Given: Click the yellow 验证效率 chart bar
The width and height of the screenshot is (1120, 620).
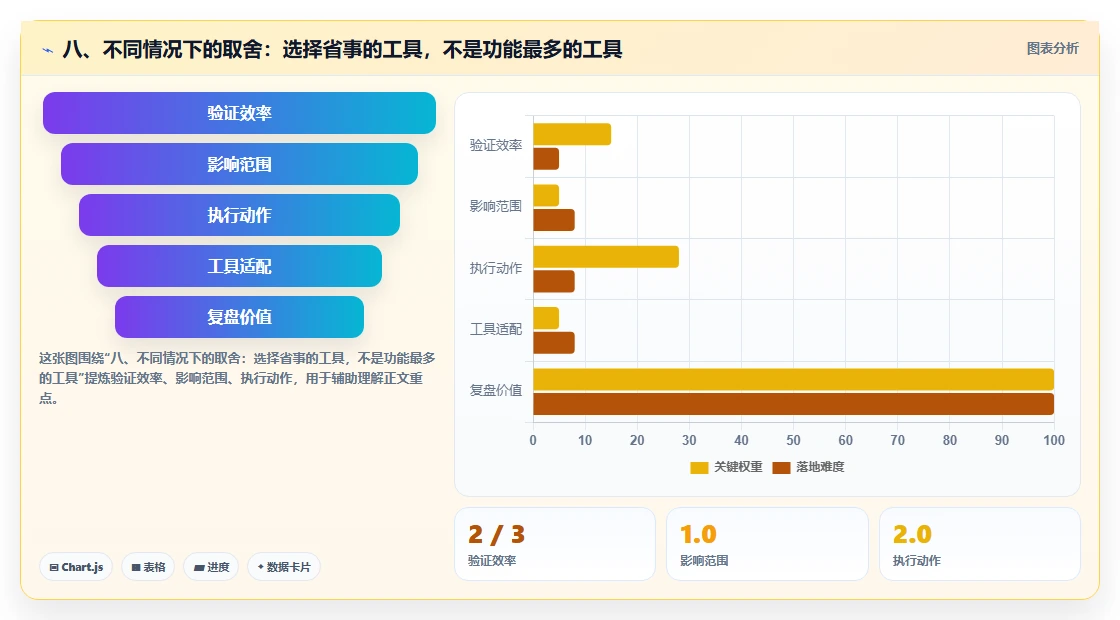Looking at the screenshot, I should pyautogui.click(x=572, y=134).
